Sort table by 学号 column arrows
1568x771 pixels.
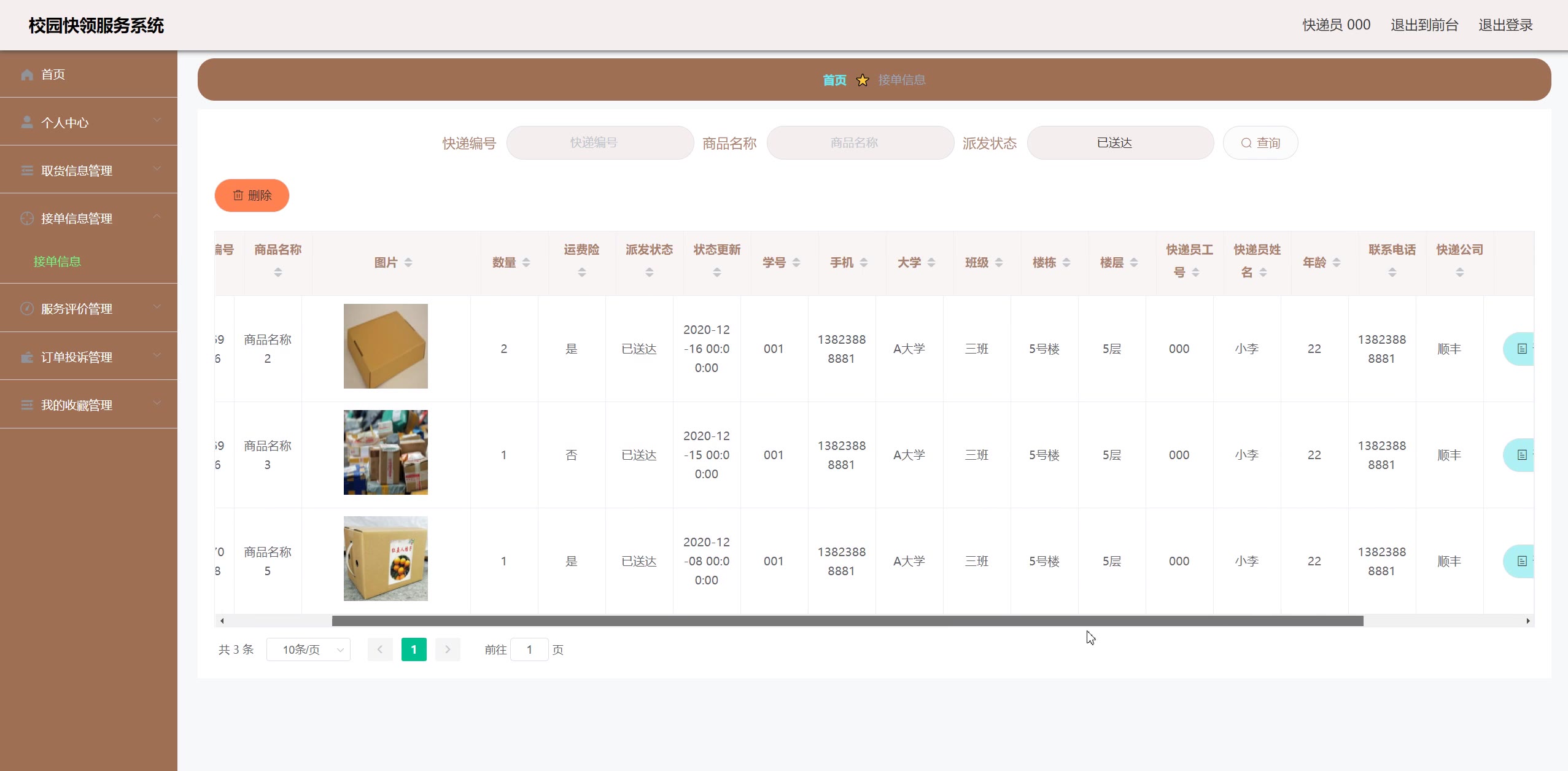point(796,263)
